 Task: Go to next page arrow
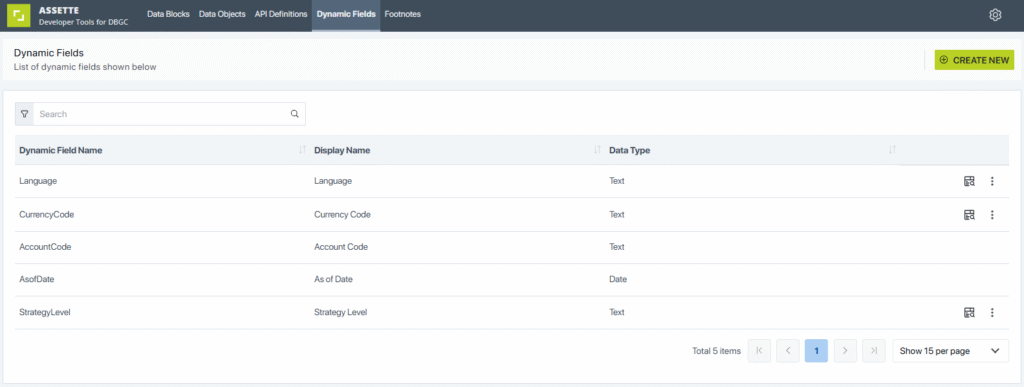point(845,350)
